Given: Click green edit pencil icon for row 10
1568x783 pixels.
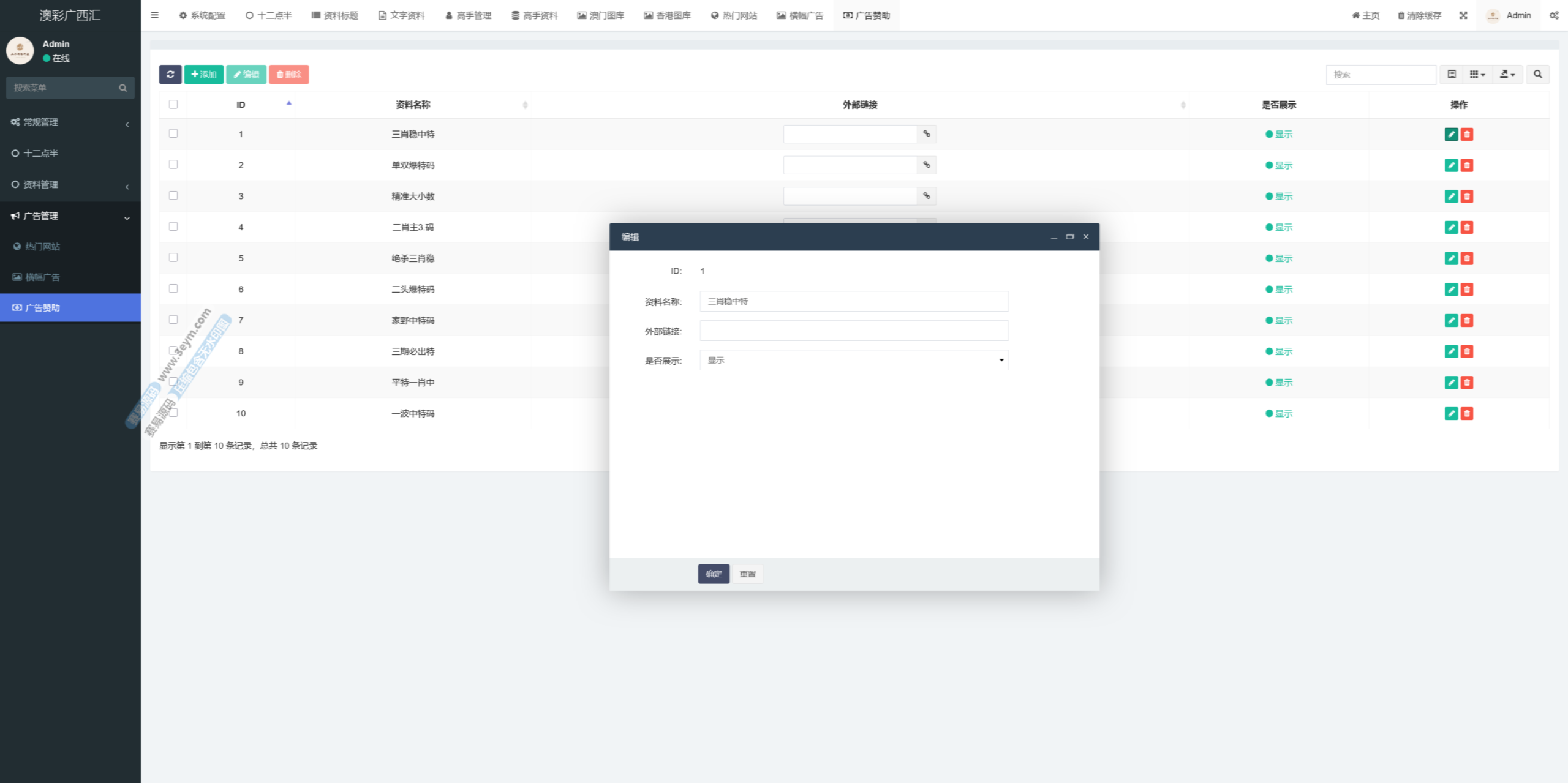Looking at the screenshot, I should (1451, 413).
